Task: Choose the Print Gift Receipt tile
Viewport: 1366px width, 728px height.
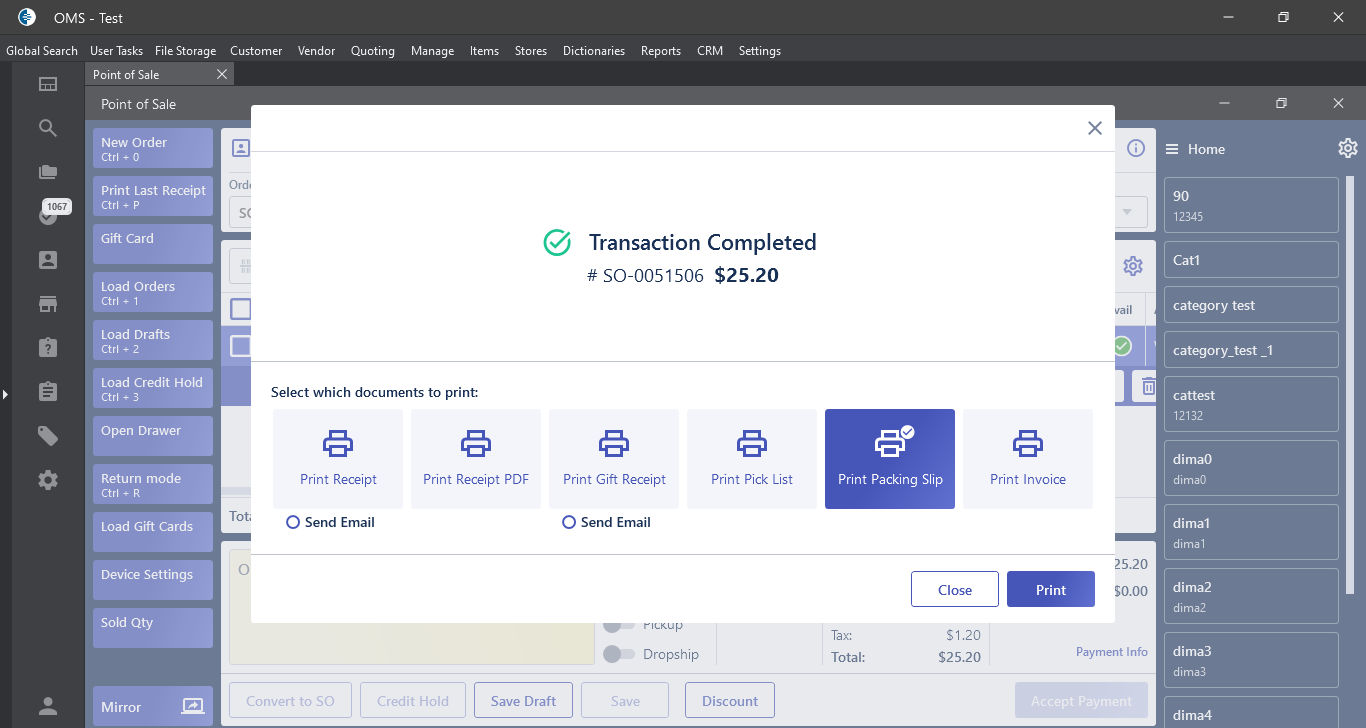Action: tap(614, 459)
